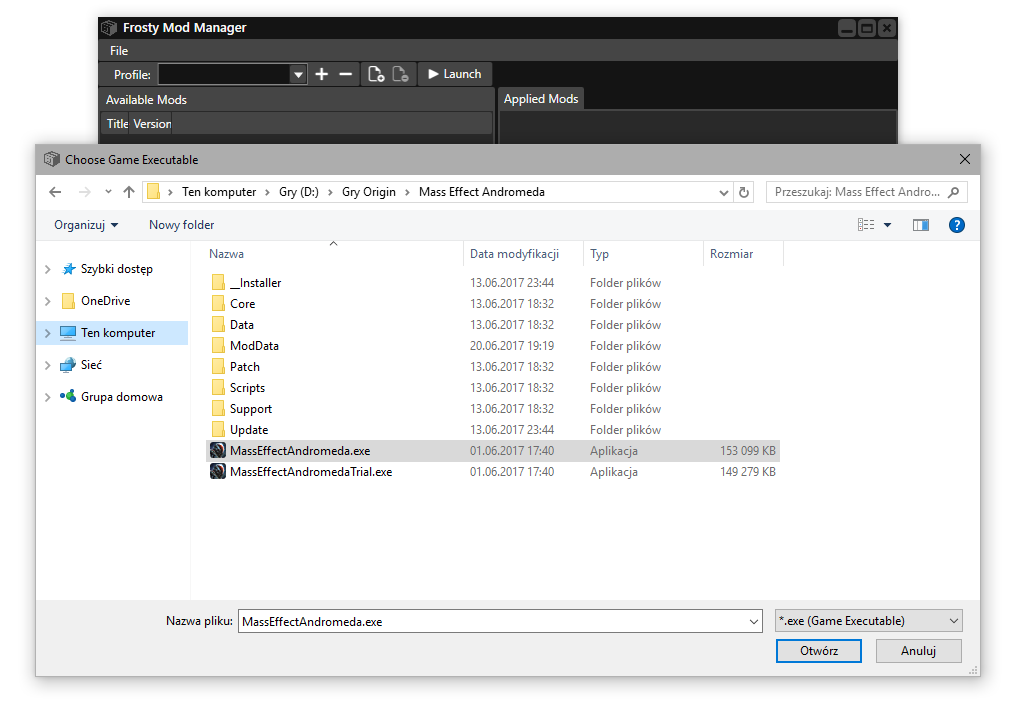Image resolution: width=1015 pixels, height=710 pixels.
Task: Add a new profile with the plus icon
Action: point(321,74)
